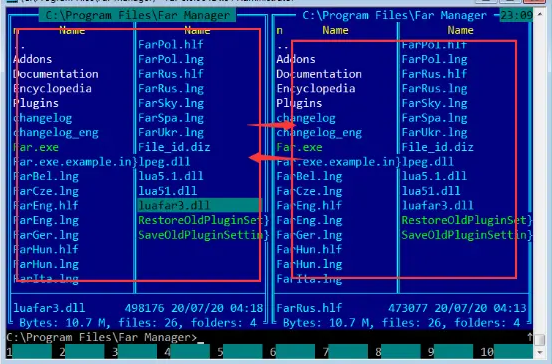
Task: Click function key 1 in bottom bar
Action: (x=29, y=352)
